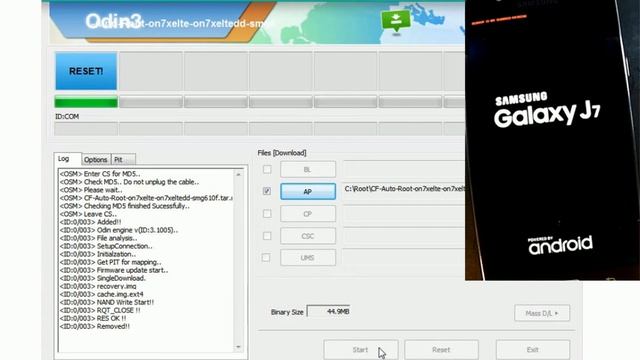Viewport: 640px width, 360px height.
Task: Click the AP file button
Action: 308,191
